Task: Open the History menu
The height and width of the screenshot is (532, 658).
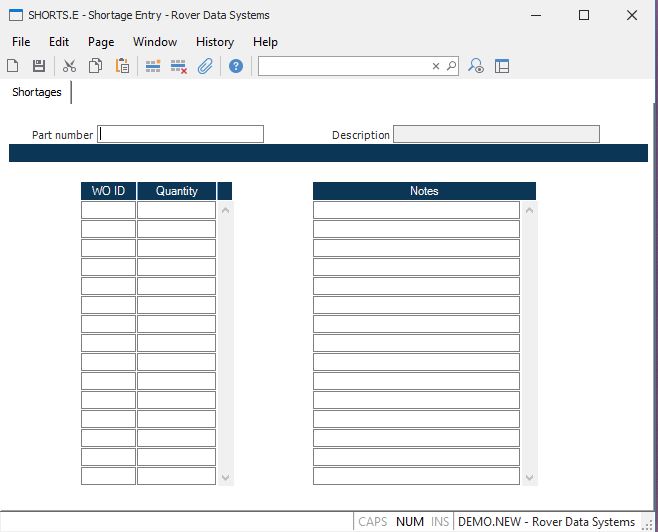Action: [x=214, y=42]
